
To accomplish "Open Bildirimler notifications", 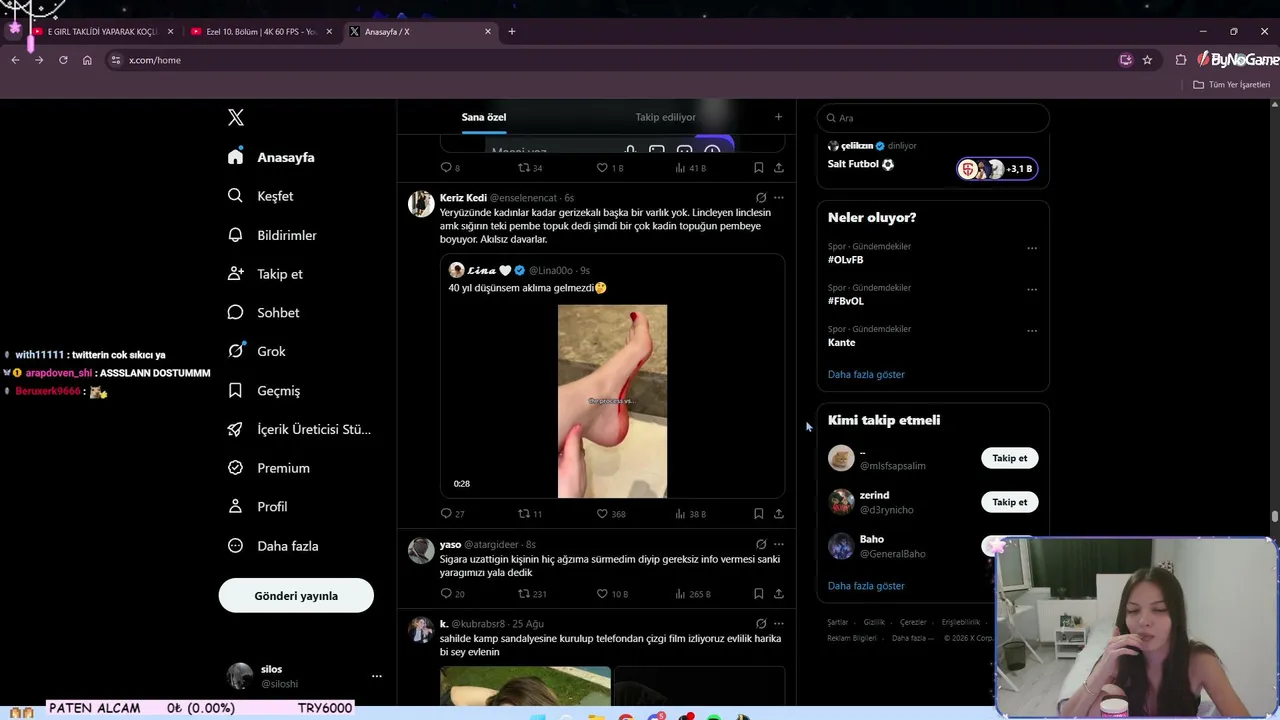I will [272, 235].
